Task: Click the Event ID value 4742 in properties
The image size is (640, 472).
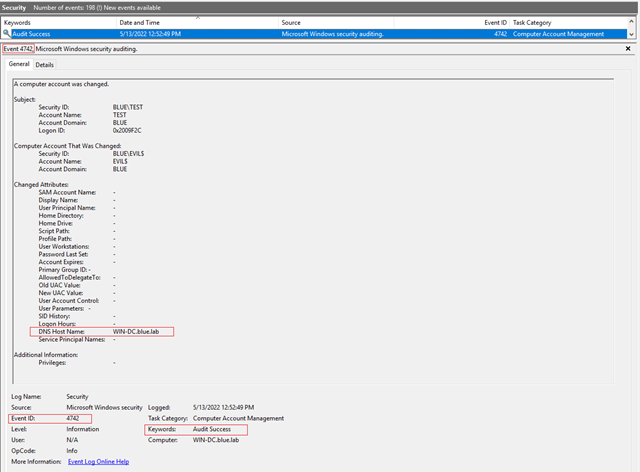Action: (x=73, y=418)
